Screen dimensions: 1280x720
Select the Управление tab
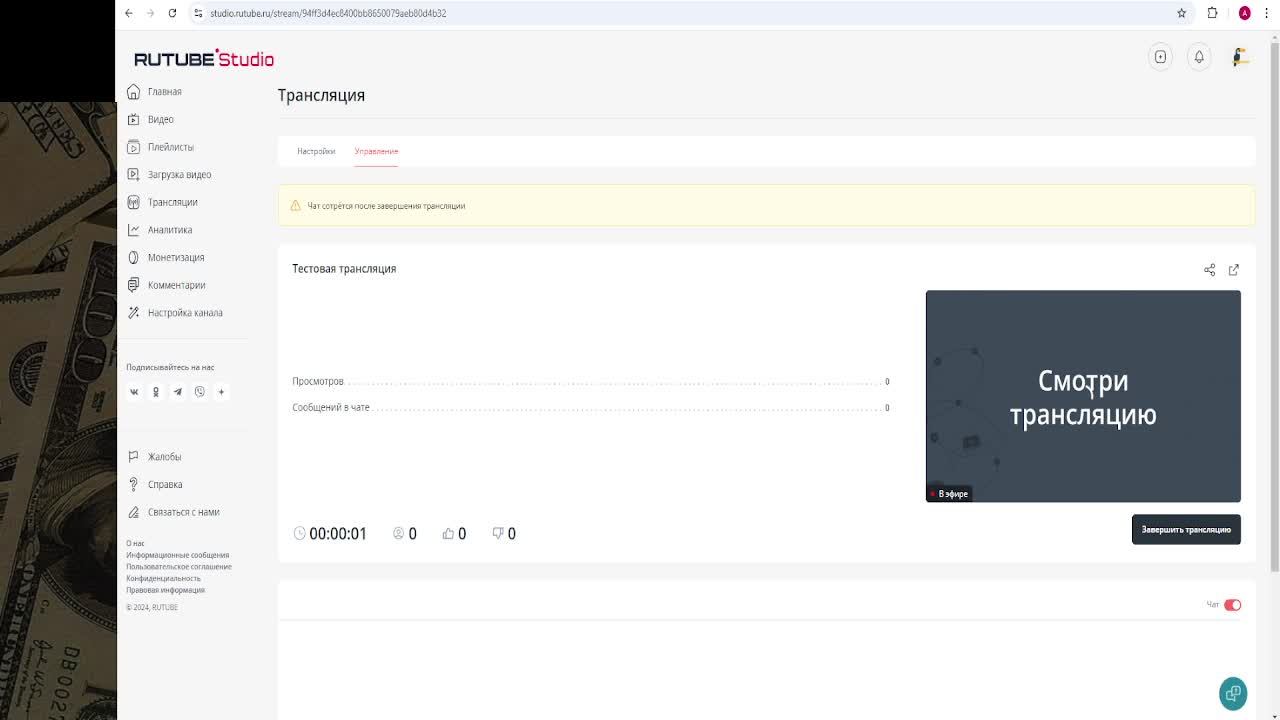click(x=376, y=151)
